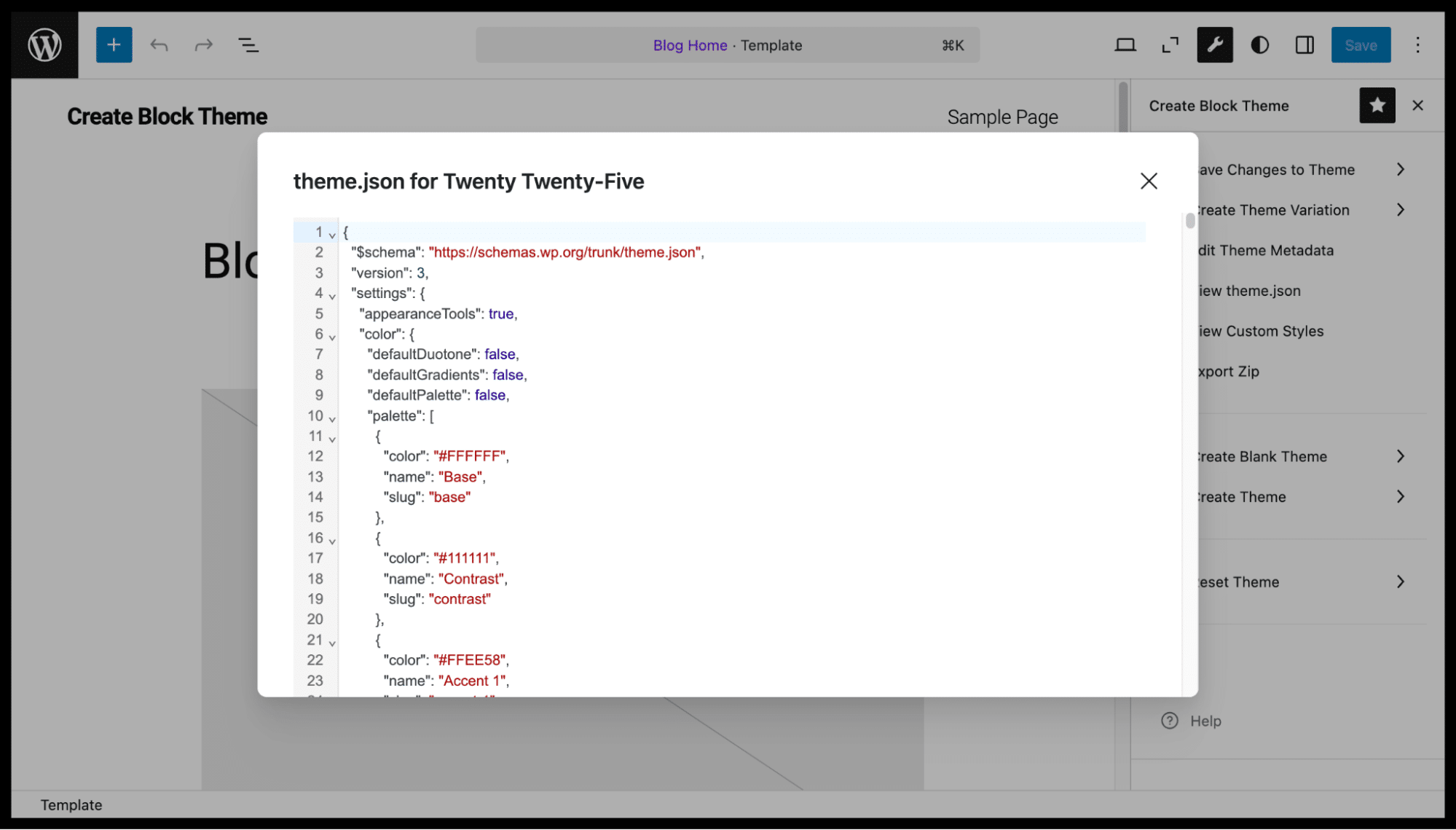Click the Redo arrow
Viewport: 1456px width, 830px height.
pos(203,44)
